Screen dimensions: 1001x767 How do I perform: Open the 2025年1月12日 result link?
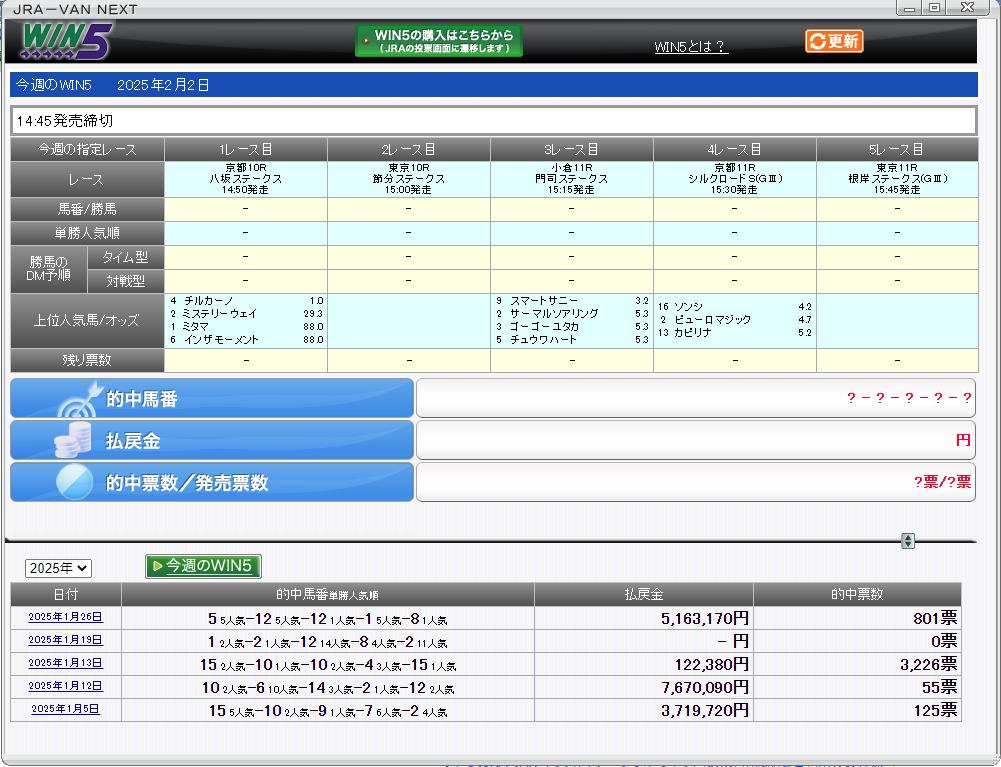pyautogui.click(x=66, y=686)
